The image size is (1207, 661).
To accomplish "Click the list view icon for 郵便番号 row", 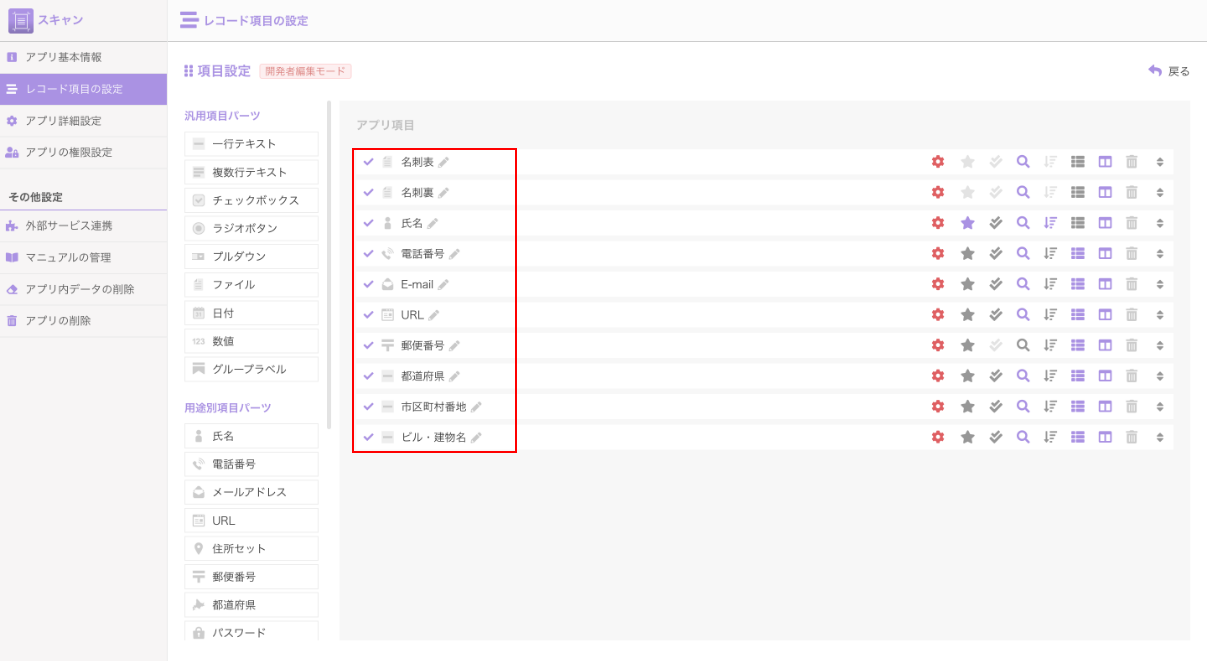I will click(1077, 345).
